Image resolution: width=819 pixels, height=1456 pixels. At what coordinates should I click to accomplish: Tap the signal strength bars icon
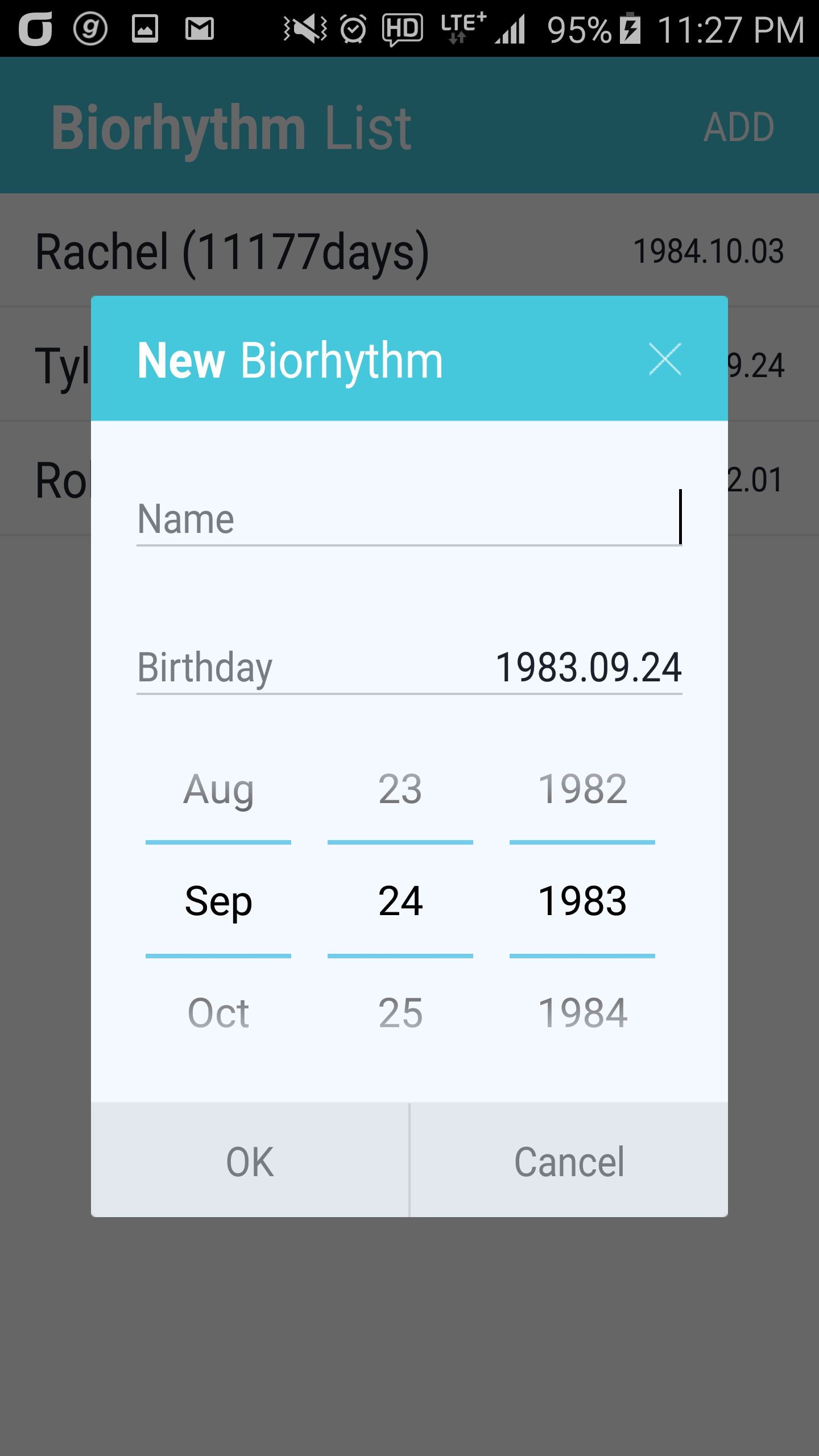pos(510,30)
